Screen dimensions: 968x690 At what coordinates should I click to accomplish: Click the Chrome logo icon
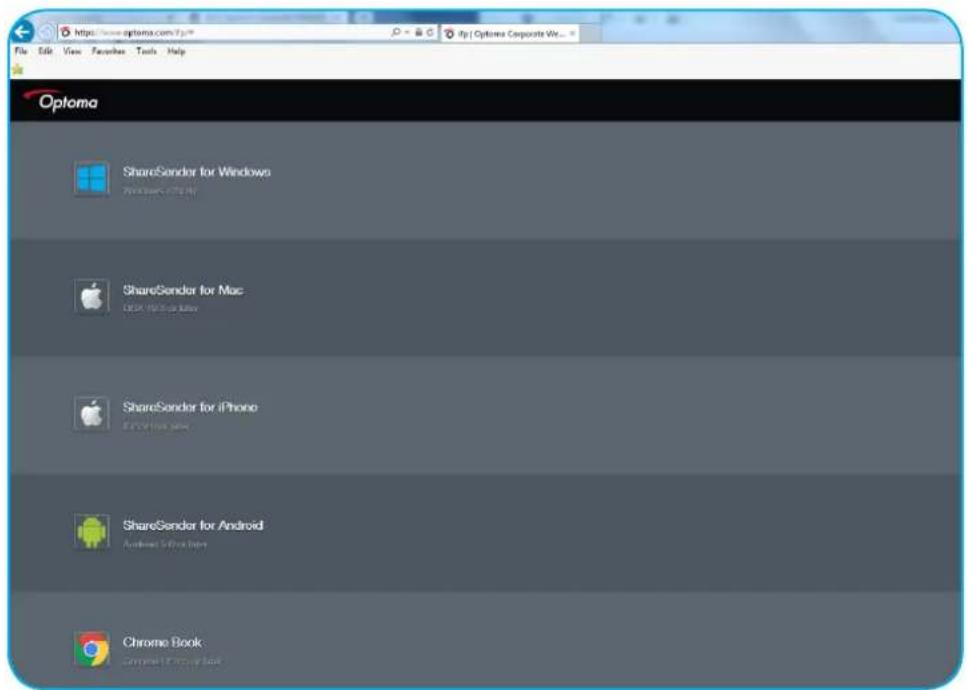point(92,649)
